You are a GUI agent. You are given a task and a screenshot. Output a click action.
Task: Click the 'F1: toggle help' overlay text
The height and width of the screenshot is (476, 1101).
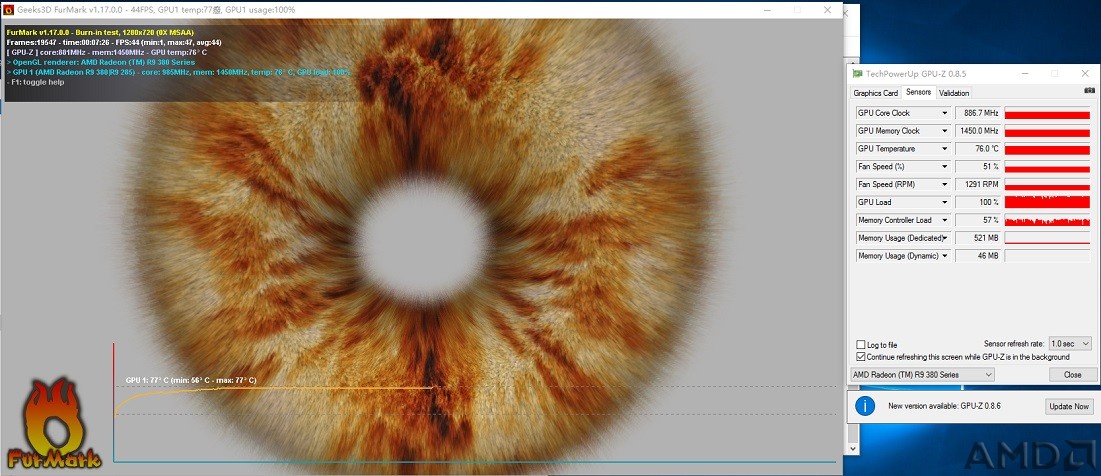35,81
